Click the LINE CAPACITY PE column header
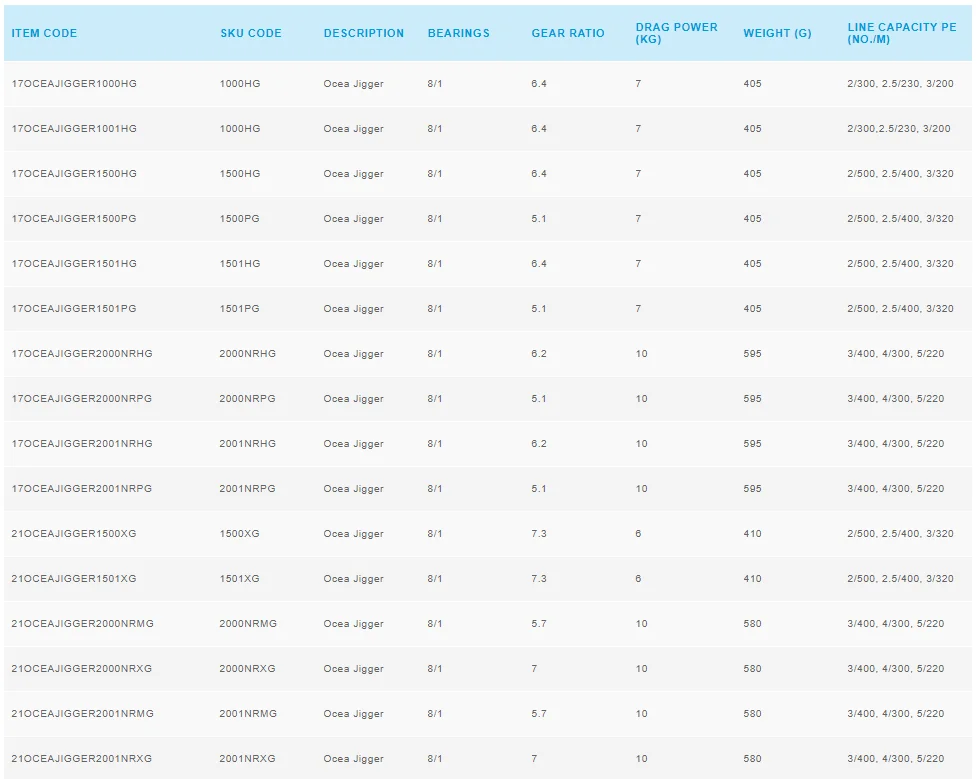The width and height of the screenshot is (977, 779). coord(902,33)
